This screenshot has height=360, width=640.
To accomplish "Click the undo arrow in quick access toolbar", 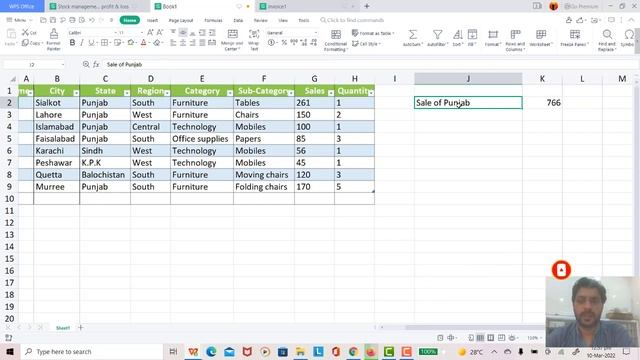I will (92, 20).
